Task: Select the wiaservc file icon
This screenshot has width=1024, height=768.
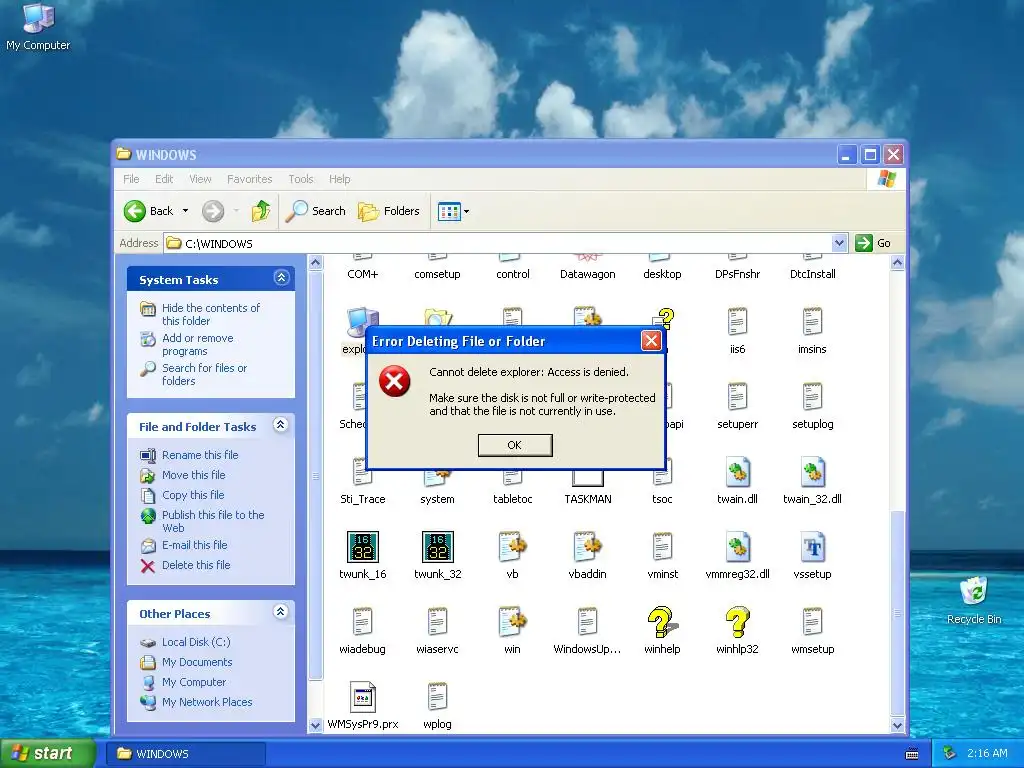Action: (438, 622)
